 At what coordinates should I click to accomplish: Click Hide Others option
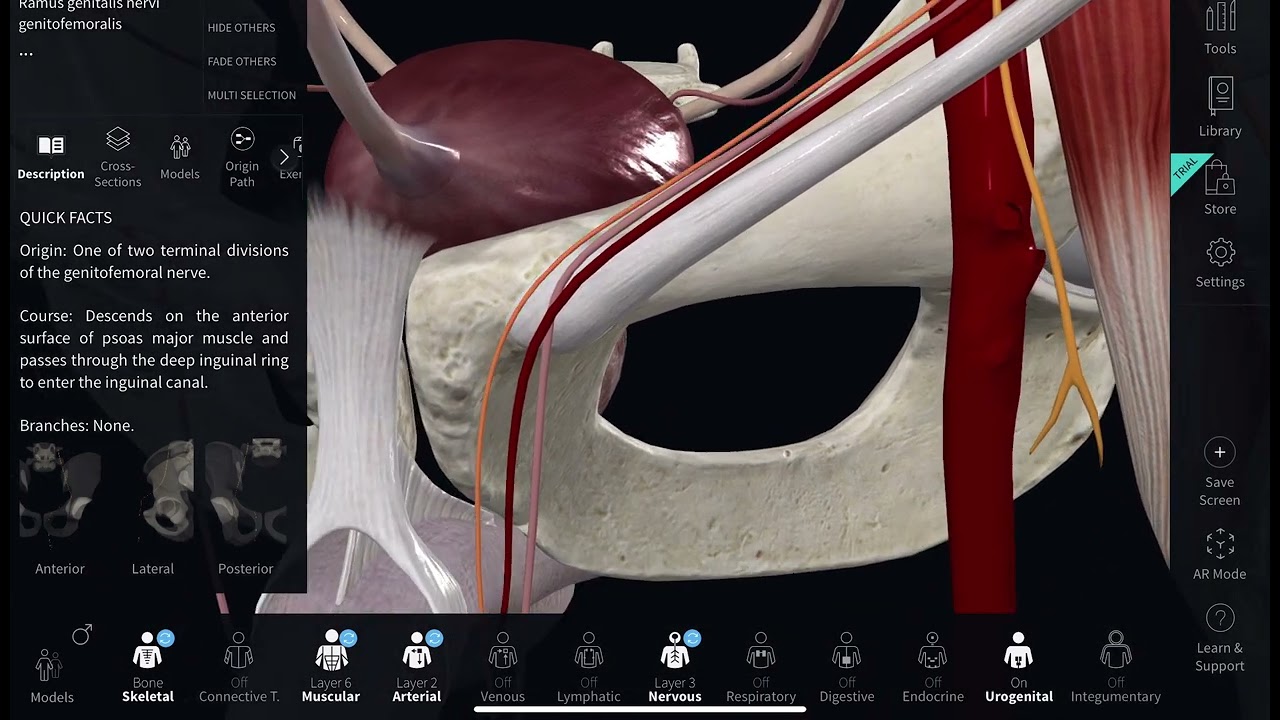[241, 28]
